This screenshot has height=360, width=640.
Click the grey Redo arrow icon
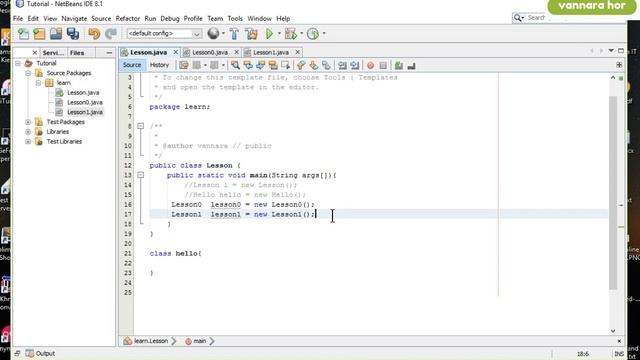click(x=111, y=33)
